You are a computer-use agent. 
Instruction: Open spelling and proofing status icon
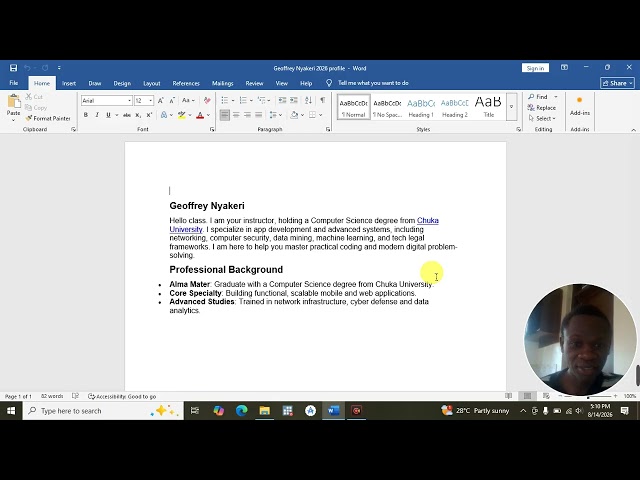76,396
